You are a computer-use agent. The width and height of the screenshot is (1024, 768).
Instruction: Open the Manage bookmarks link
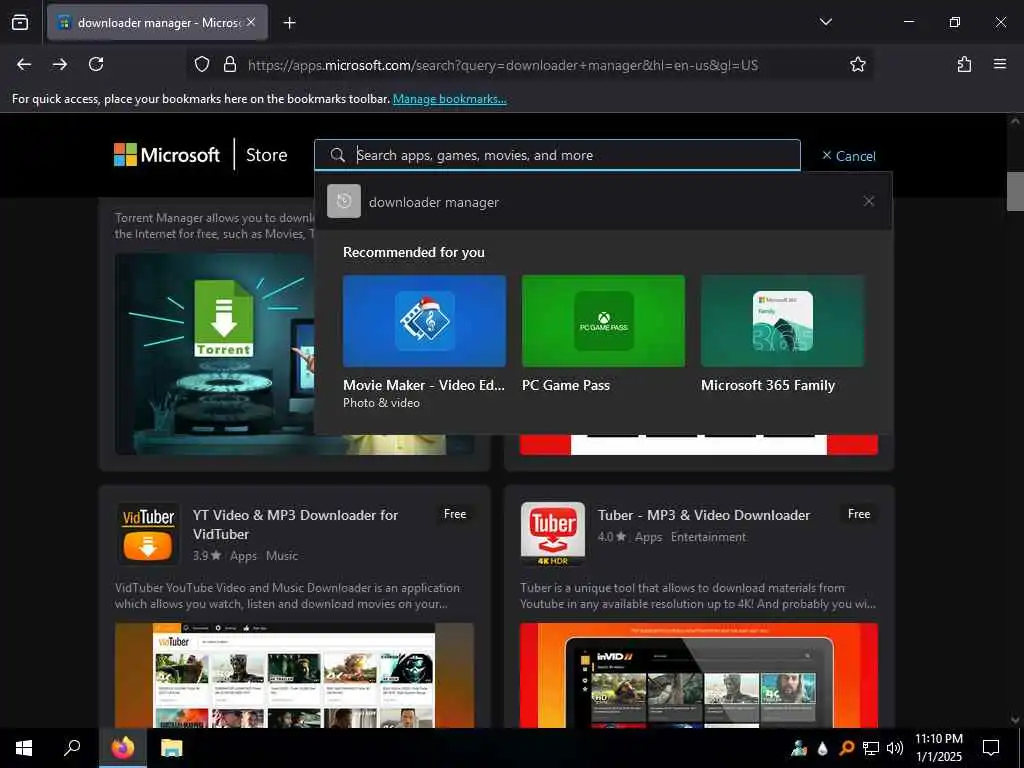449,99
